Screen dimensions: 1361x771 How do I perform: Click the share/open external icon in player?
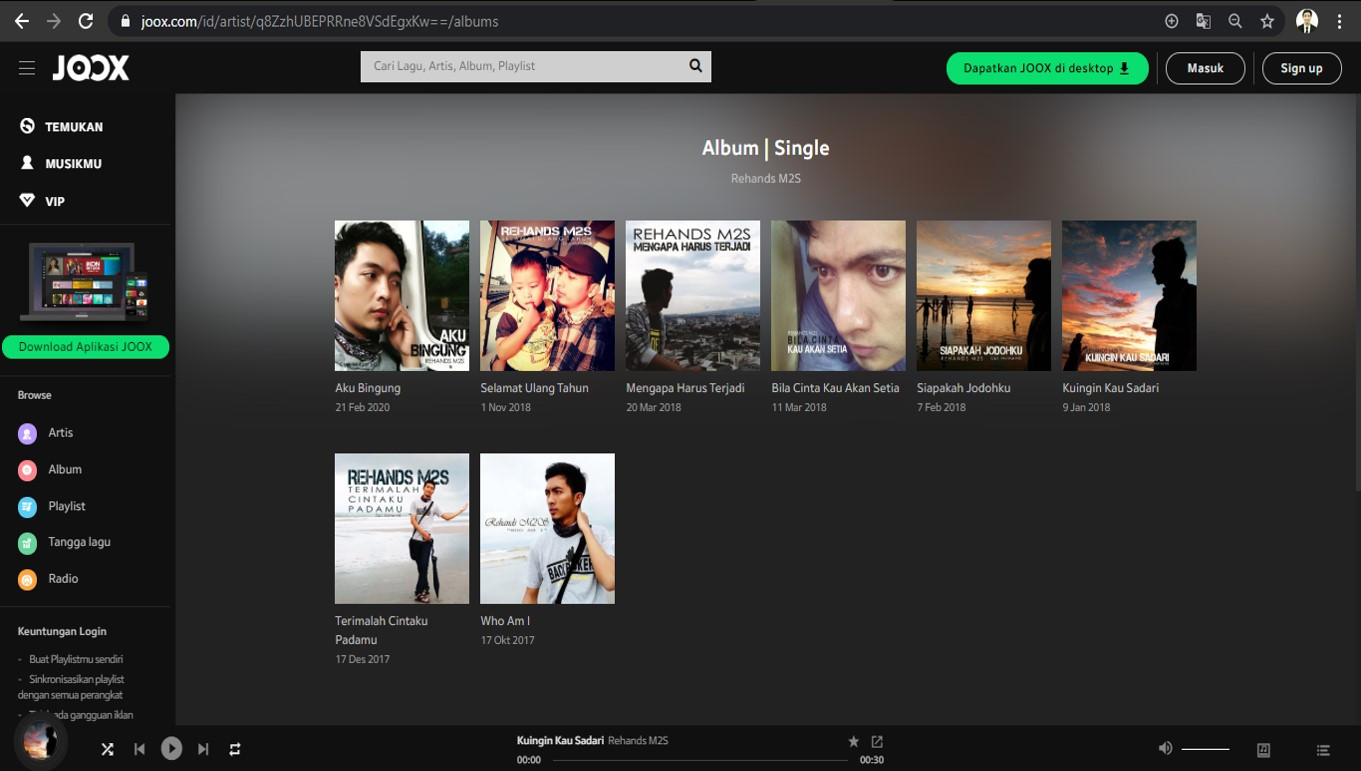[877, 742]
